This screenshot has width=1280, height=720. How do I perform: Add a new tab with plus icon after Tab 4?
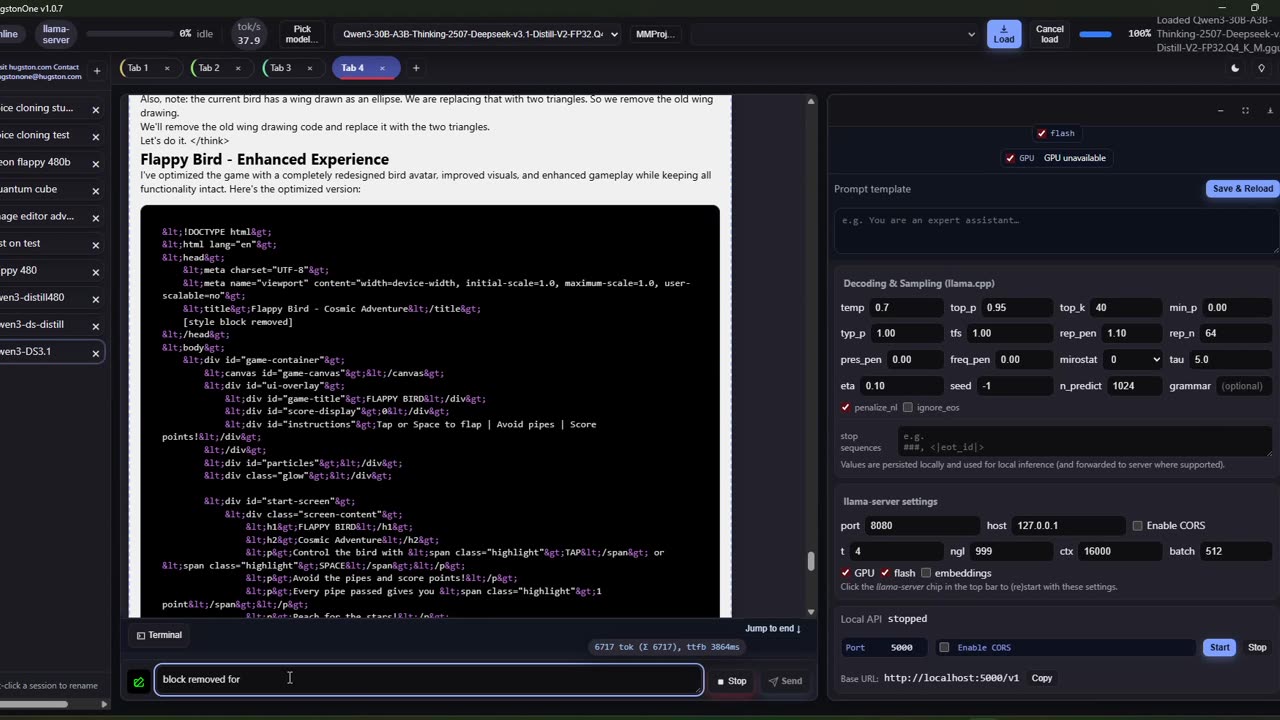[x=416, y=68]
